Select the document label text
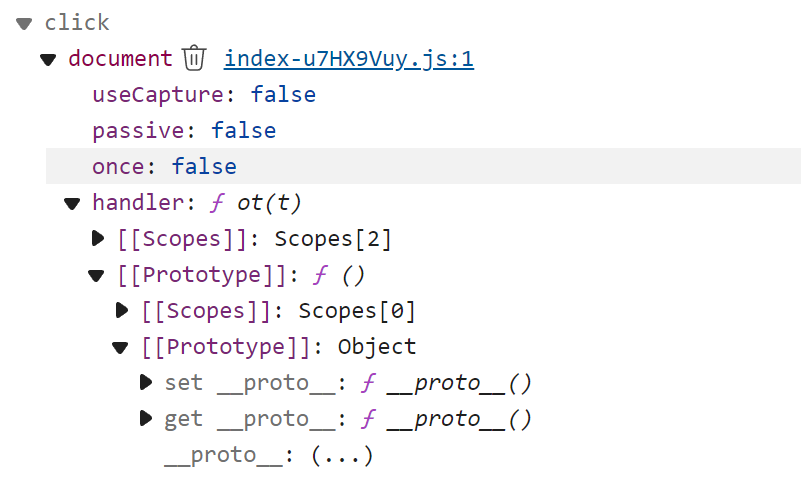Screen dimensions: 801x479 pyautogui.click(x=121, y=59)
